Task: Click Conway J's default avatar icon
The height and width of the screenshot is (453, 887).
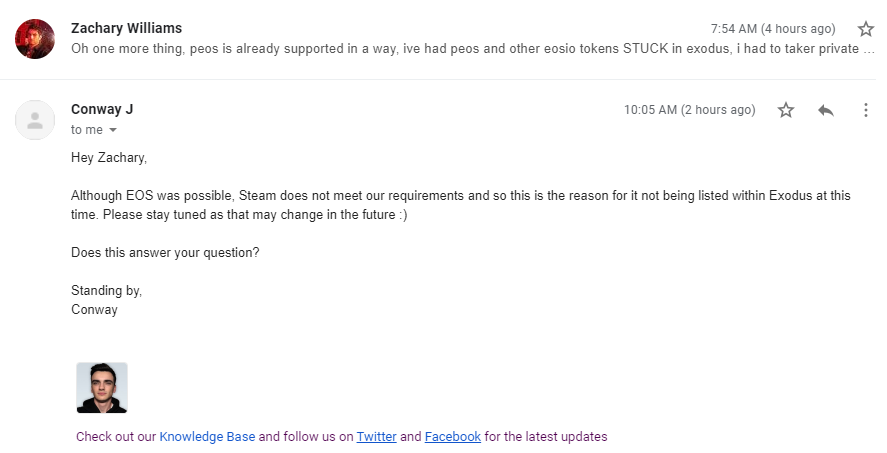Action: (x=35, y=120)
